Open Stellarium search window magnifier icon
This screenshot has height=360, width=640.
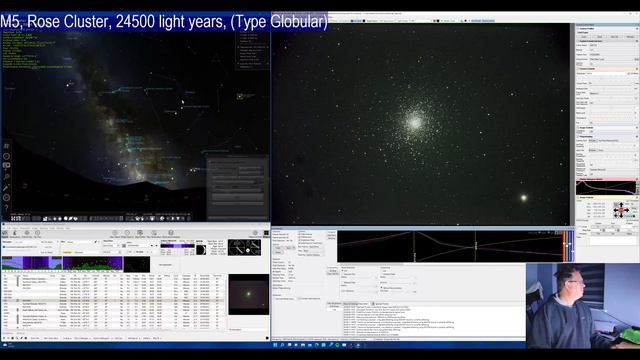coord(6,177)
